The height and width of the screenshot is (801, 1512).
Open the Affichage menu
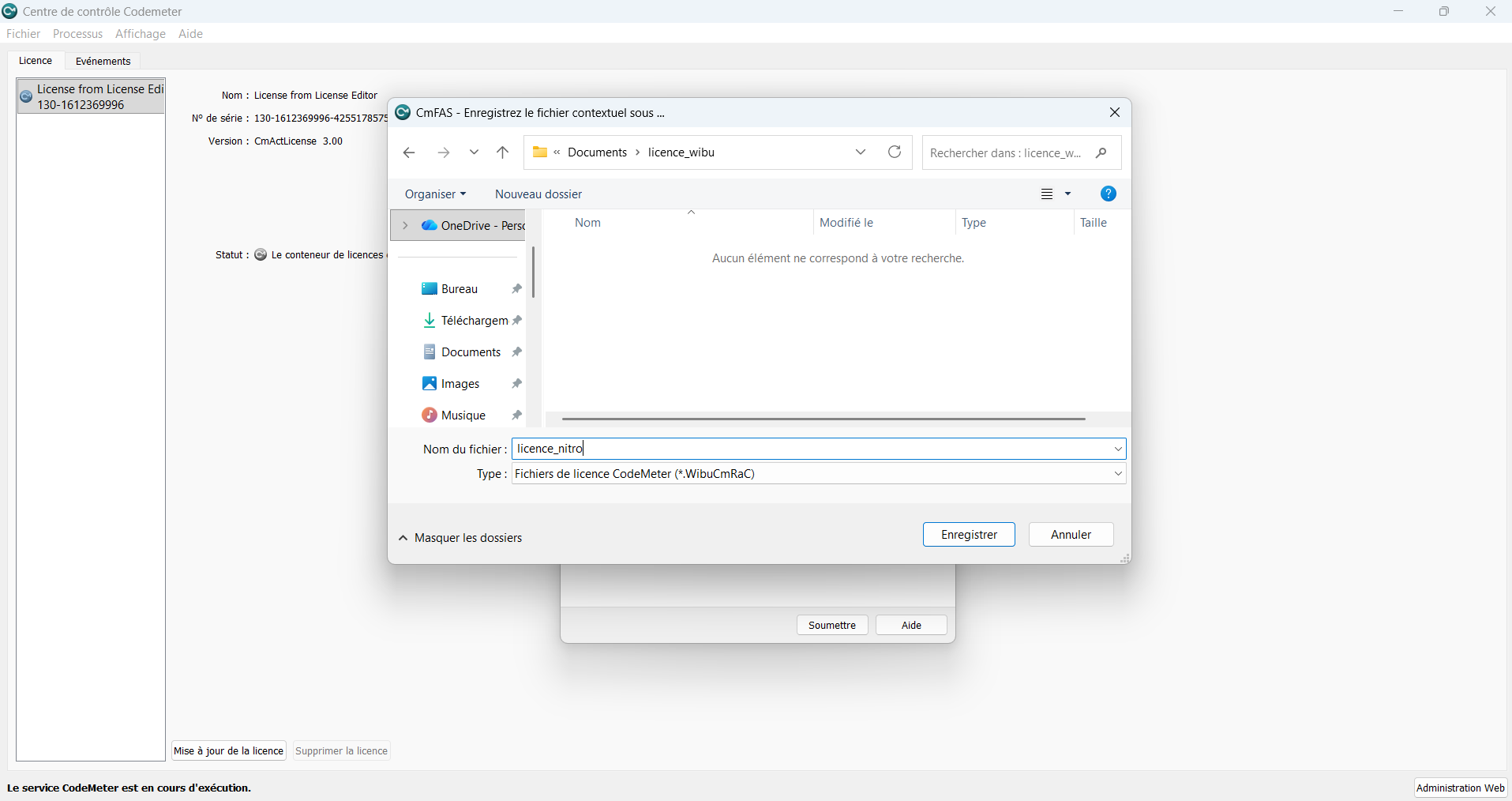tap(141, 34)
